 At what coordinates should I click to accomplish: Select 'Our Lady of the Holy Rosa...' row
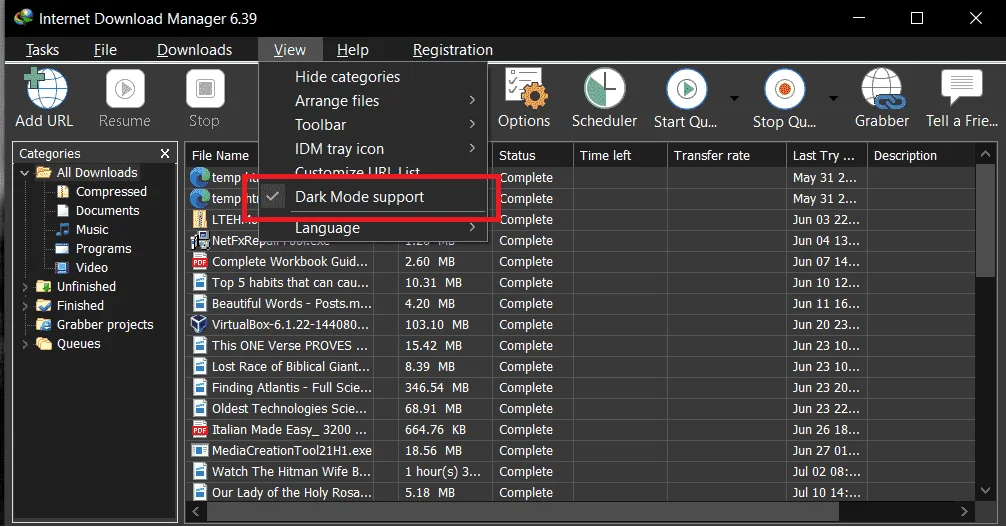coord(581,493)
